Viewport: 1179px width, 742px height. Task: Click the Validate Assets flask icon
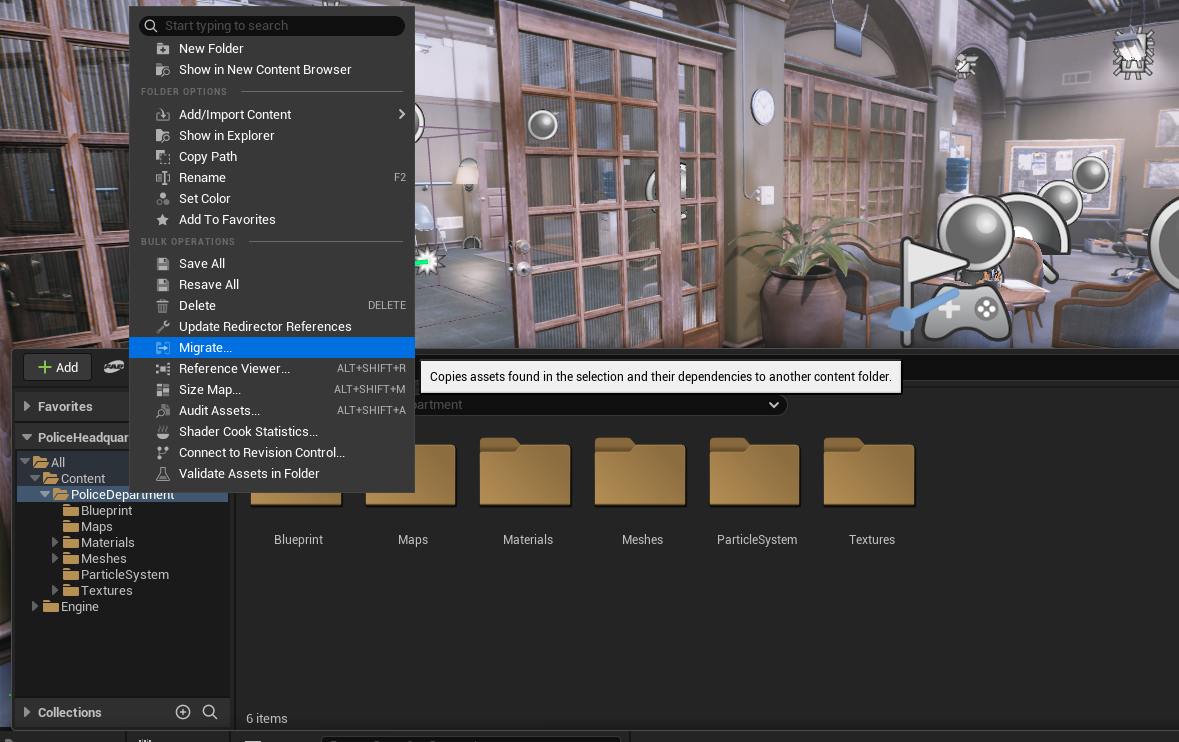point(162,474)
